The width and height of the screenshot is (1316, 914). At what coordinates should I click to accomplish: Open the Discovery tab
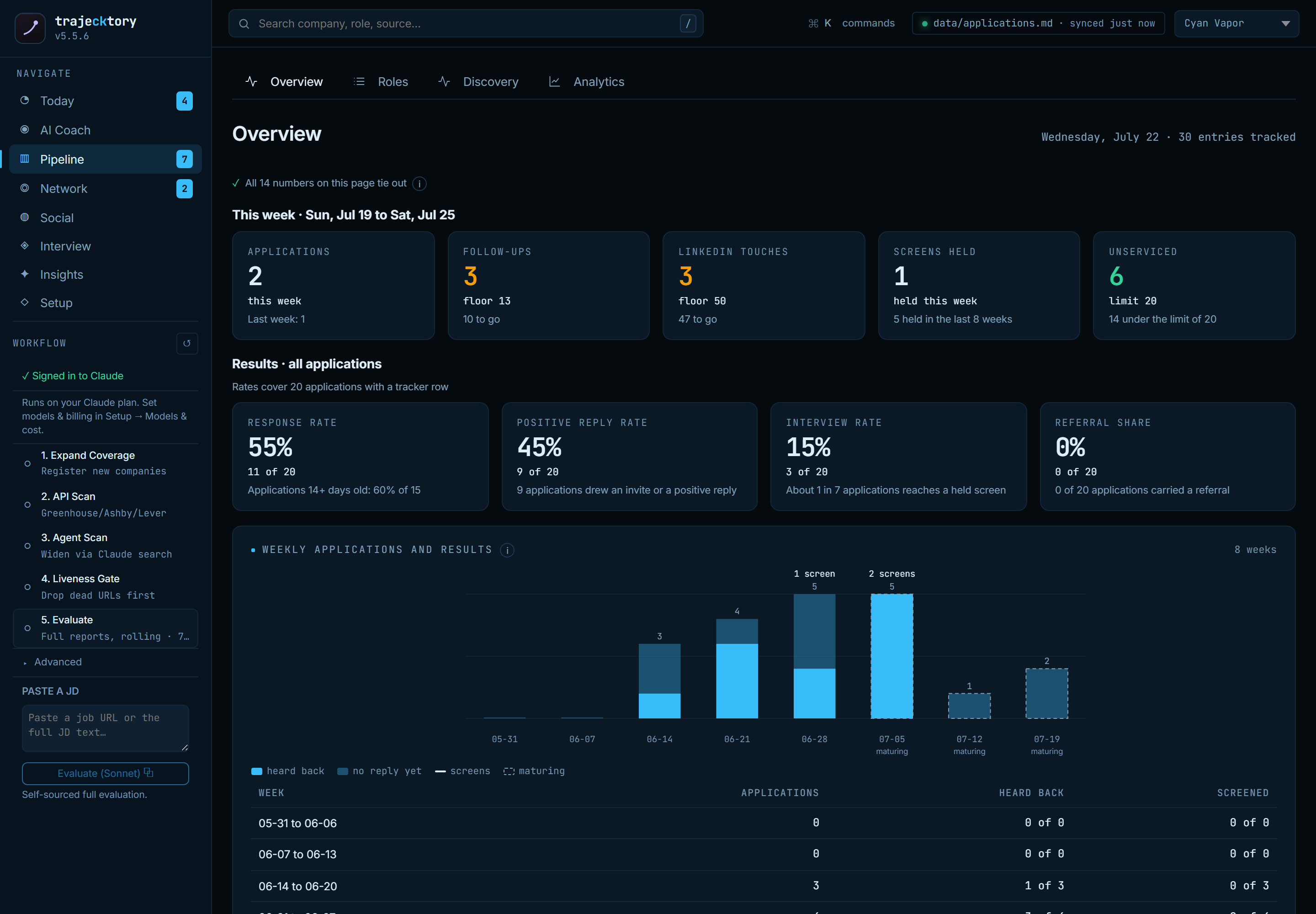coord(478,81)
